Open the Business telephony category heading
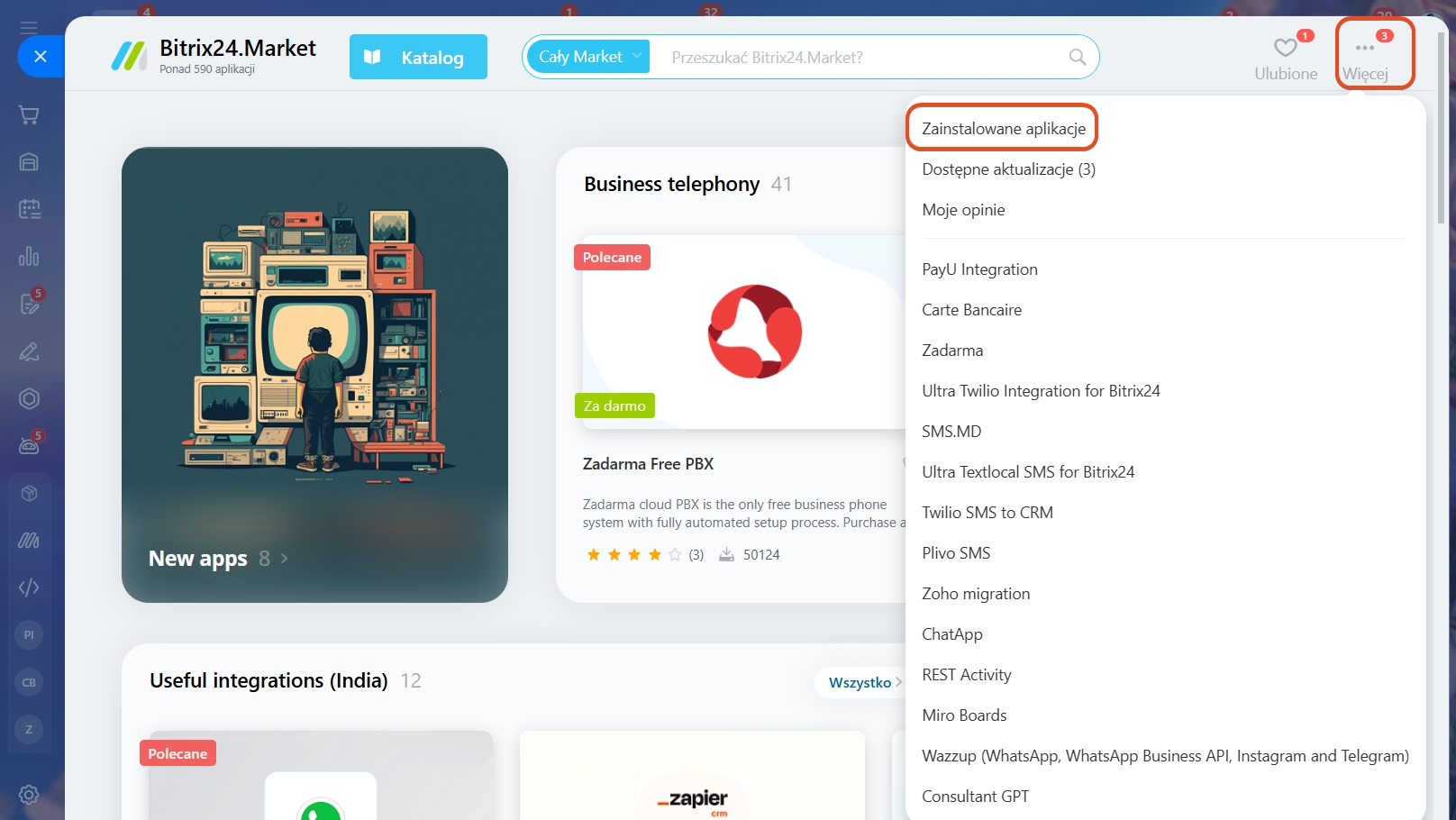1456x820 pixels. coord(671,184)
